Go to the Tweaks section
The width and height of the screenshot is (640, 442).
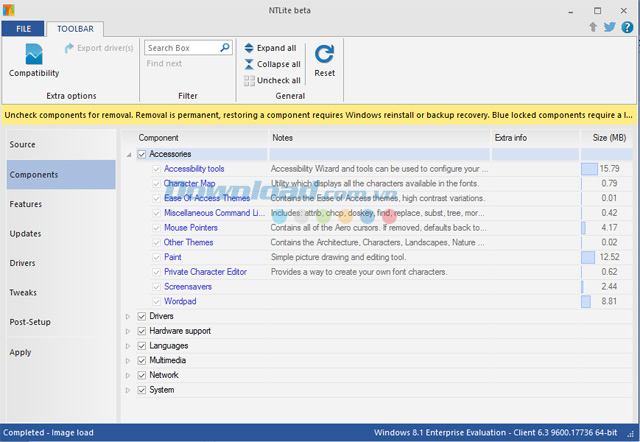[23, 293]
